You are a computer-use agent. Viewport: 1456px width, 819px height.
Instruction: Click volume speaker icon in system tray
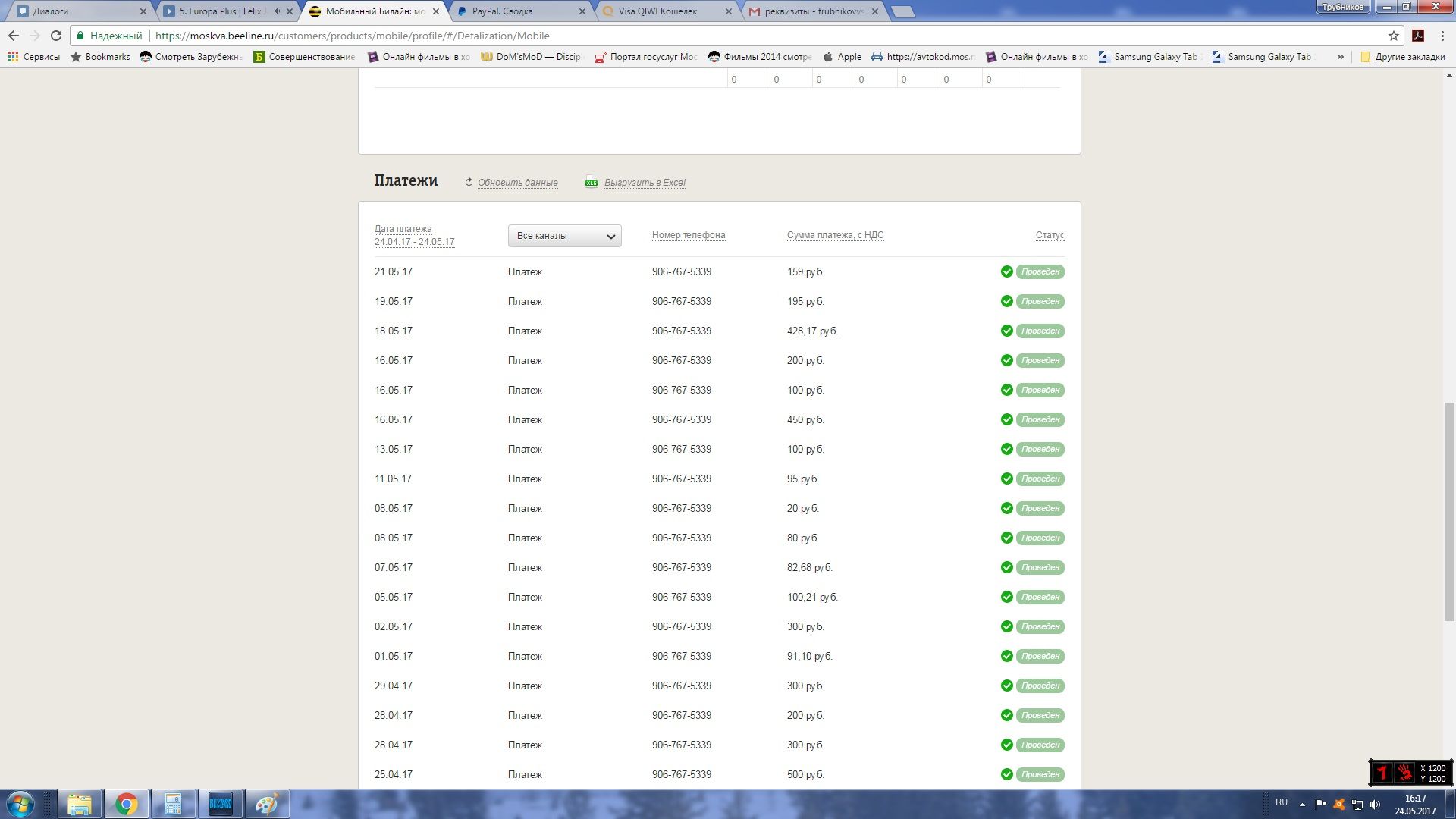(x=1376, y=804)
